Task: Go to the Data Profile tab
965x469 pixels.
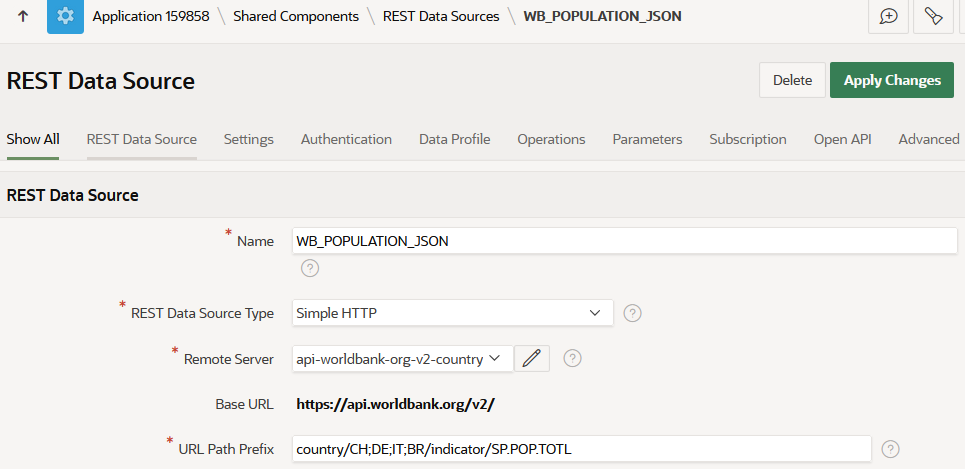Action: click(454, 139)
